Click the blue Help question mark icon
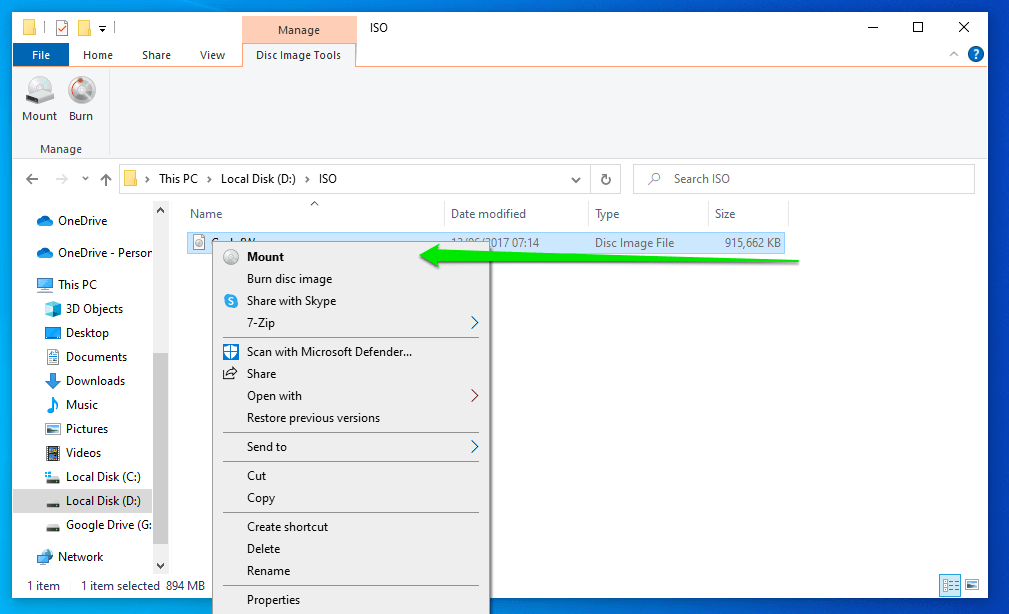This screenshot has height=614, width=1009. [975, 55]
